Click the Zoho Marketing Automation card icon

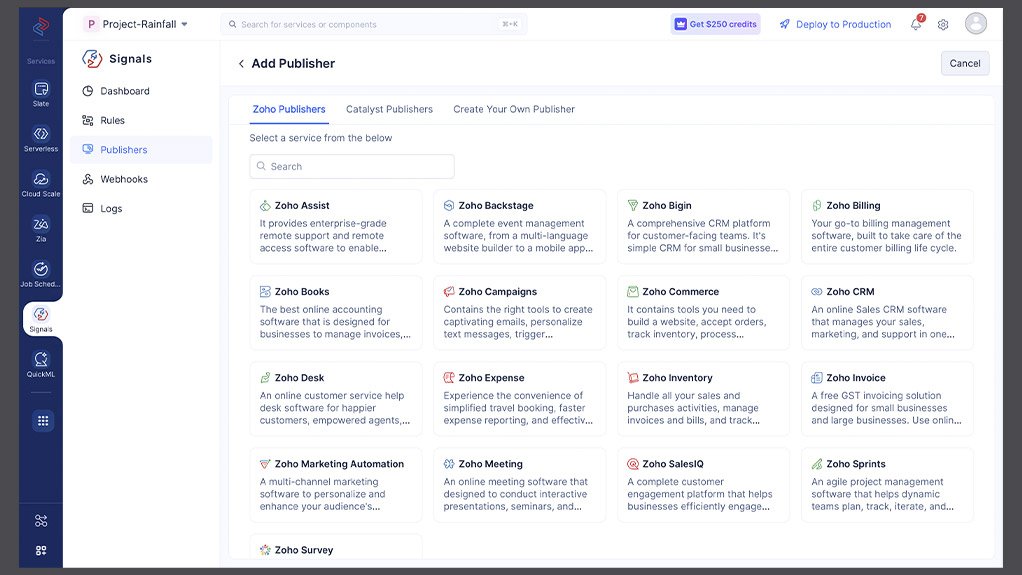[x=265, y=464]
